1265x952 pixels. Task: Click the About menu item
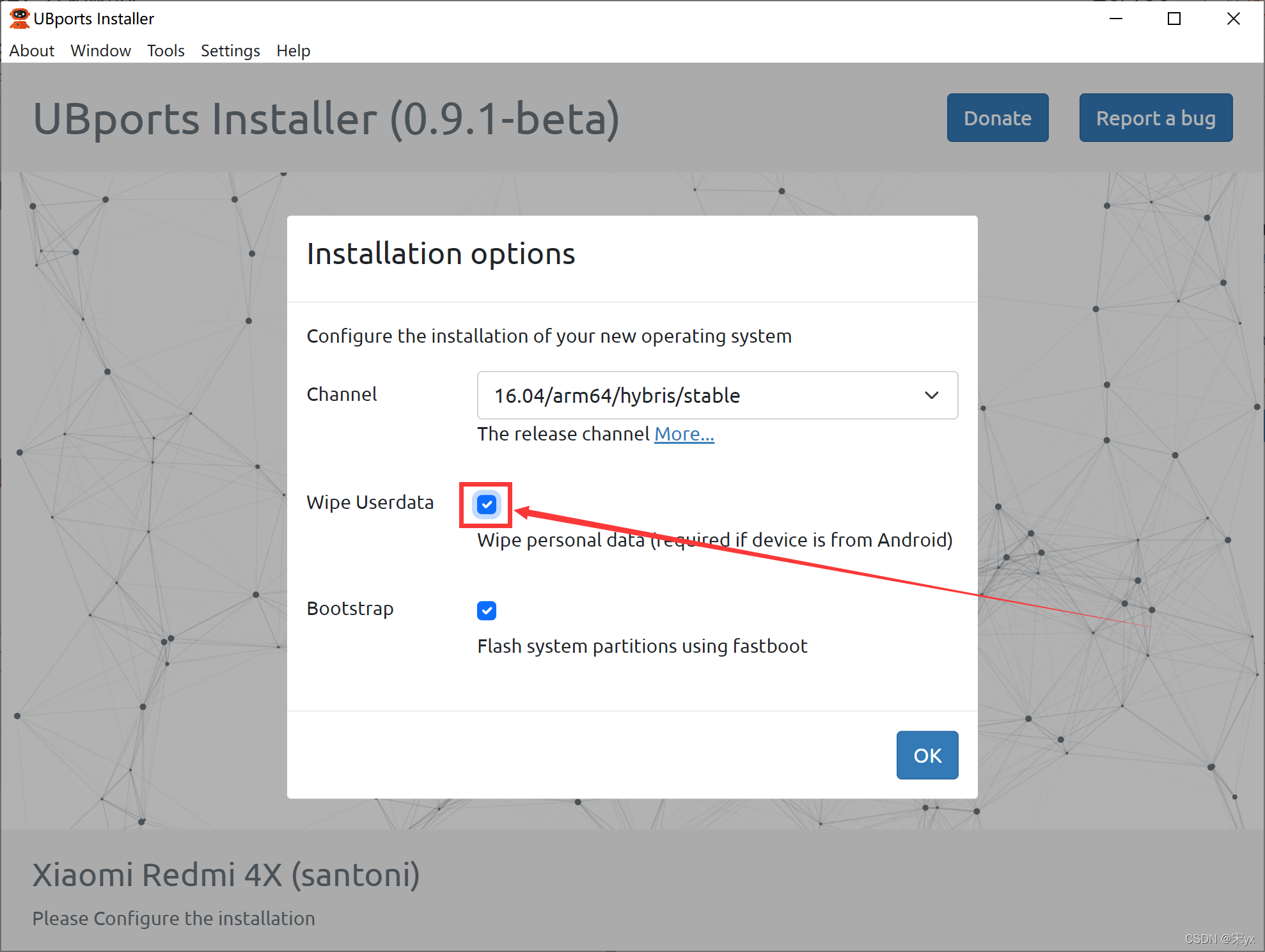(x=31, y=49)
